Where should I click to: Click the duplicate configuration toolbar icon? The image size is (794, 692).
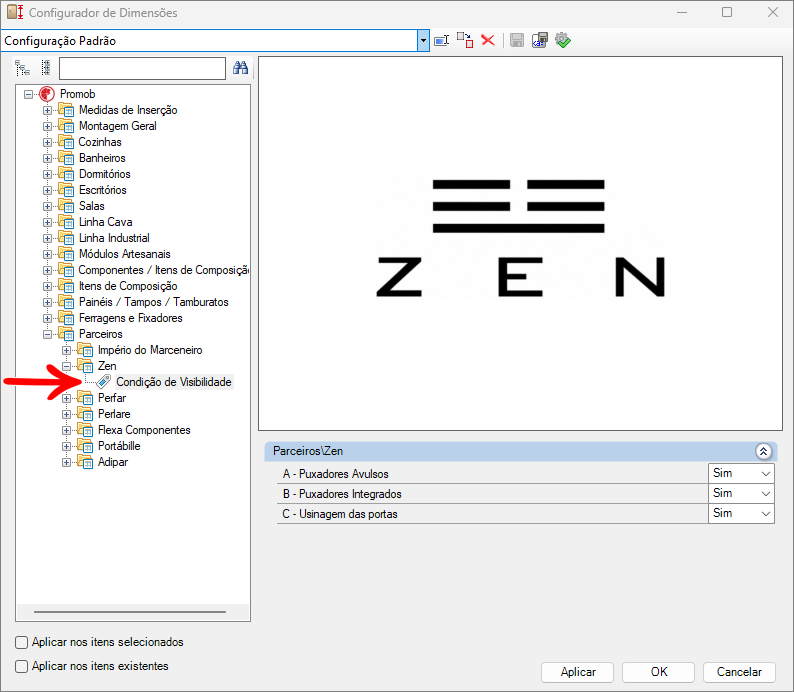click(465, 40)
